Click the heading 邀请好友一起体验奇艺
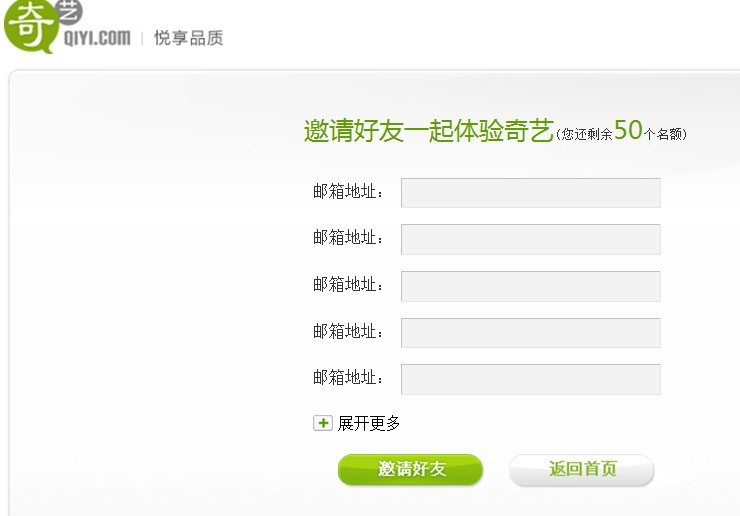Viewport: 740px width, 516px height. click(x=429, y=131)
